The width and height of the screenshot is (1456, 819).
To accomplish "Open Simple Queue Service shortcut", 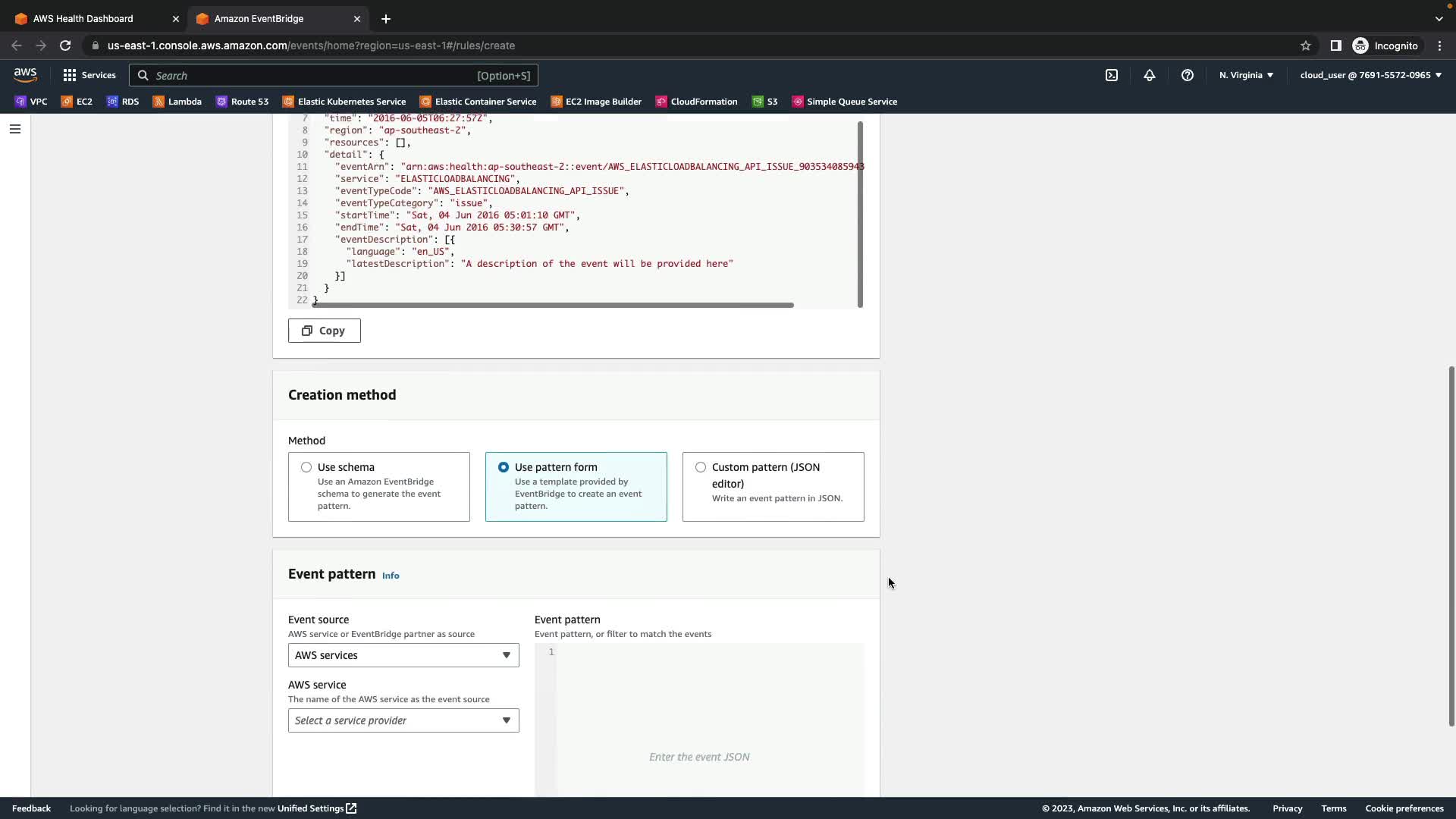I will pyautogui.click(x=844, y=102).
